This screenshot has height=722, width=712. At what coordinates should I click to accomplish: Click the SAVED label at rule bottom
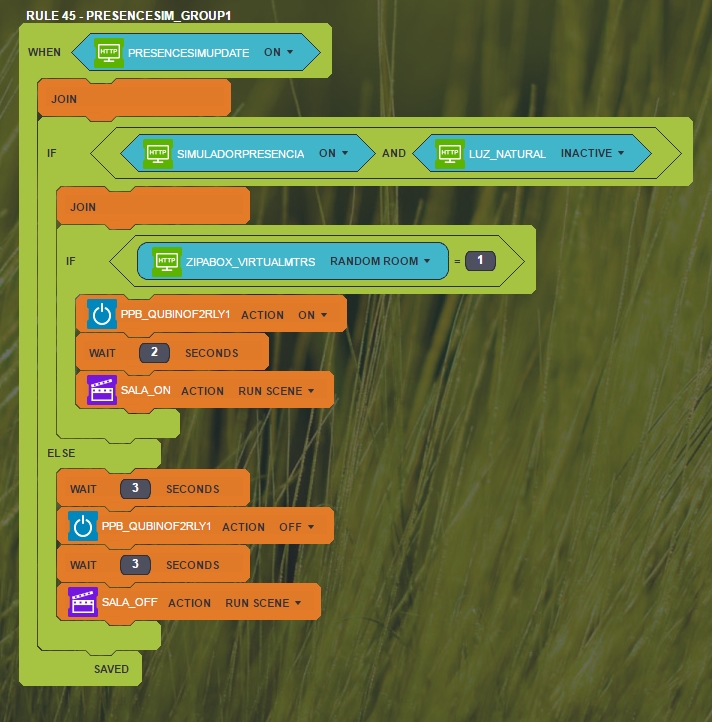(x=111, y=669)
